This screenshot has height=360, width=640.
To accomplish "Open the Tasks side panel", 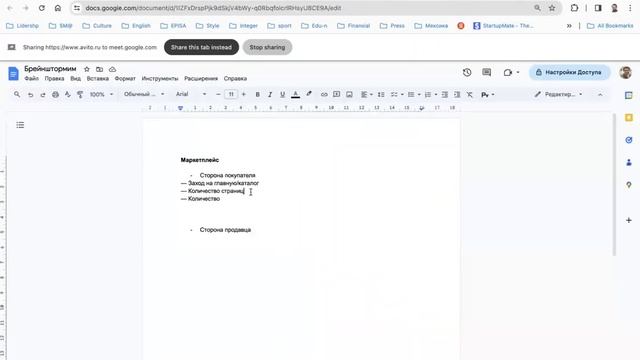I will coord(629,140).
